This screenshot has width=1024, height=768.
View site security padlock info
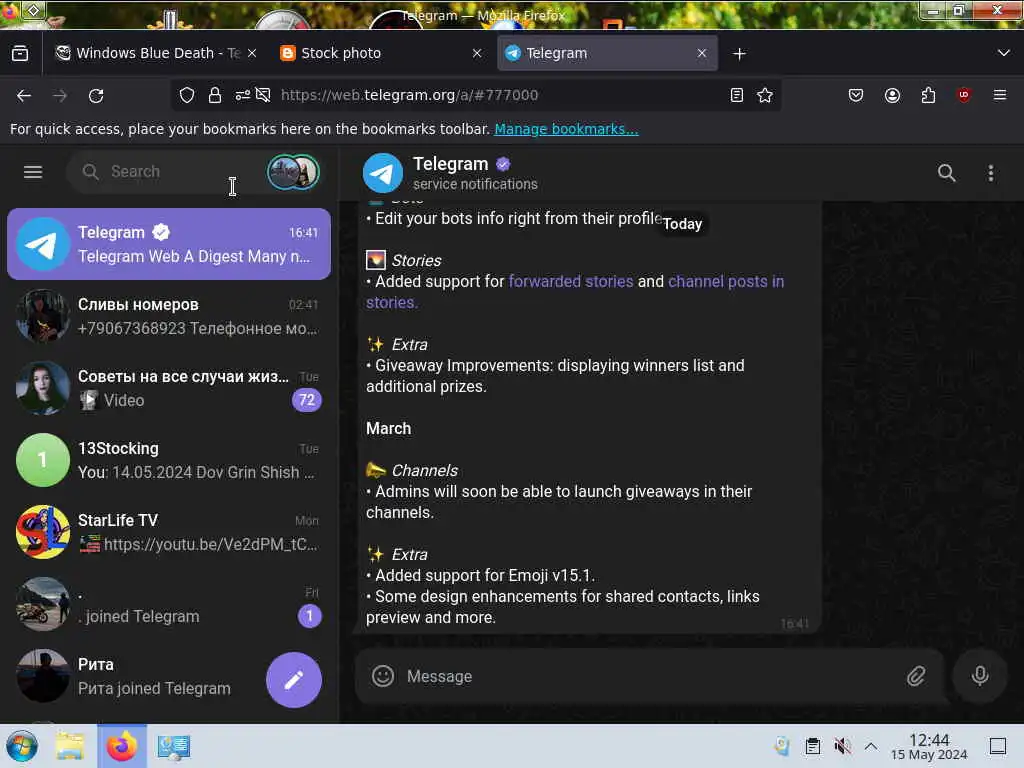pos(215,95)
